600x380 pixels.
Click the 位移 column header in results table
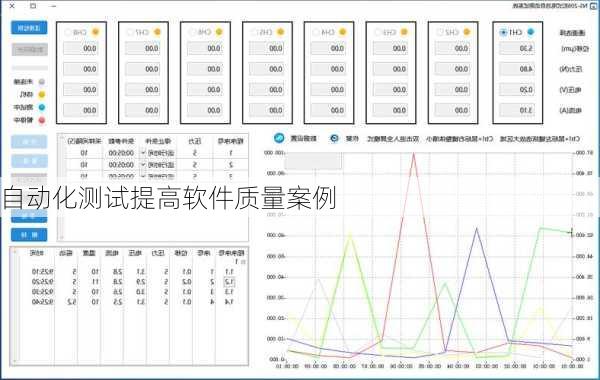[181, 253]
